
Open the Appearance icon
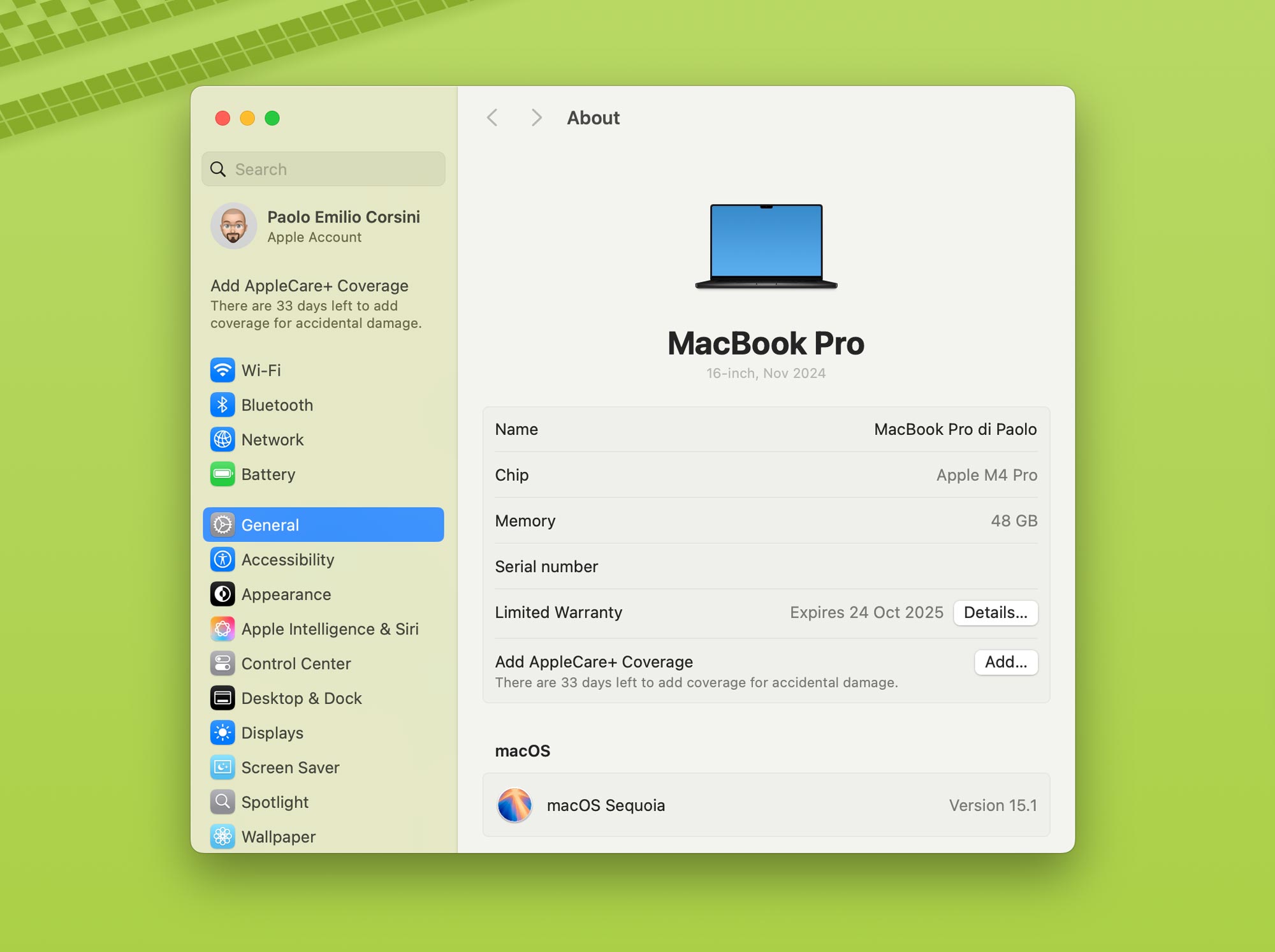tap(222, 594)
